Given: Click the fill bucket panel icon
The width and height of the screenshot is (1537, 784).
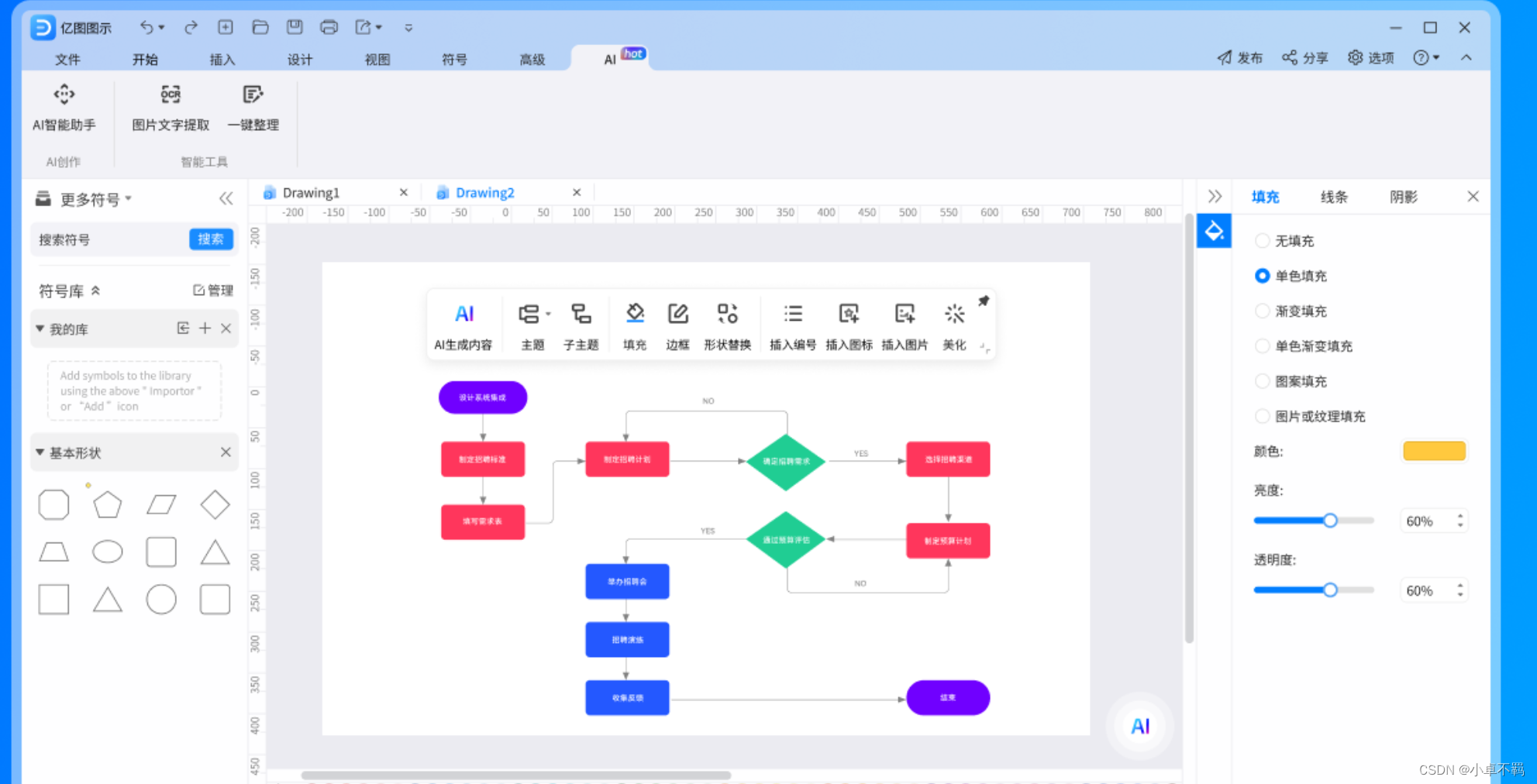Looking at the screenshot, I should click(1214, 231).
